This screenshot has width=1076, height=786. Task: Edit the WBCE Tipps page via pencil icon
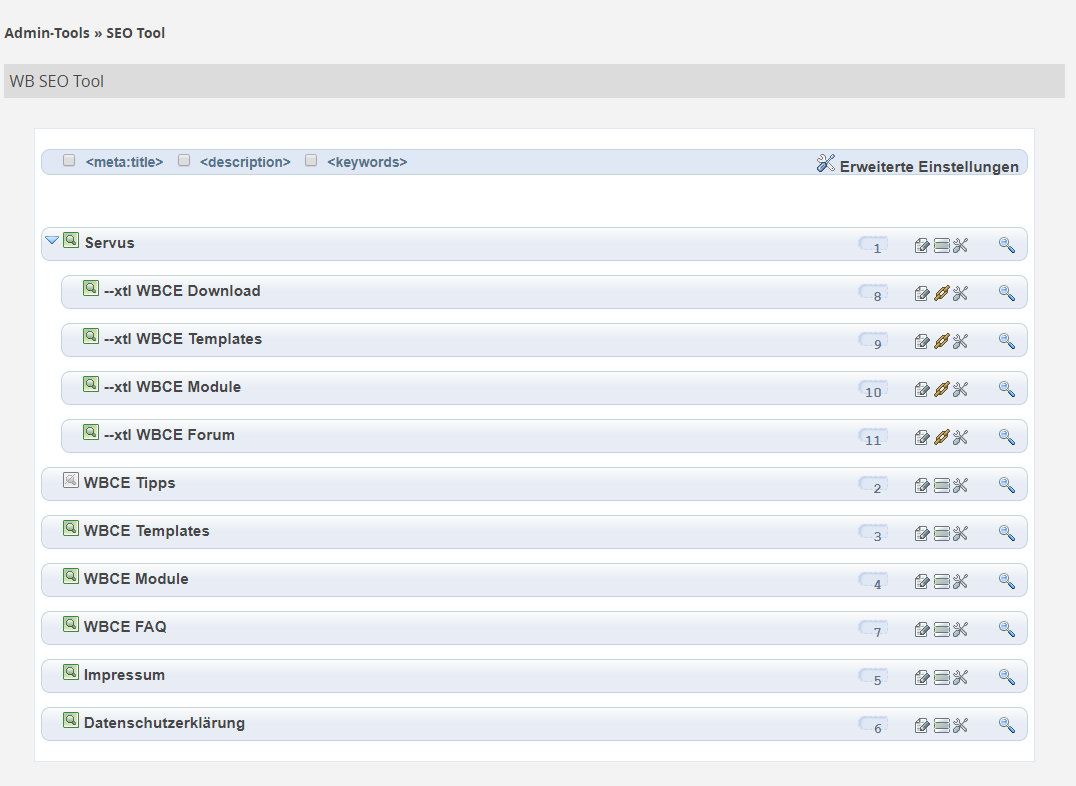[922, 485]
